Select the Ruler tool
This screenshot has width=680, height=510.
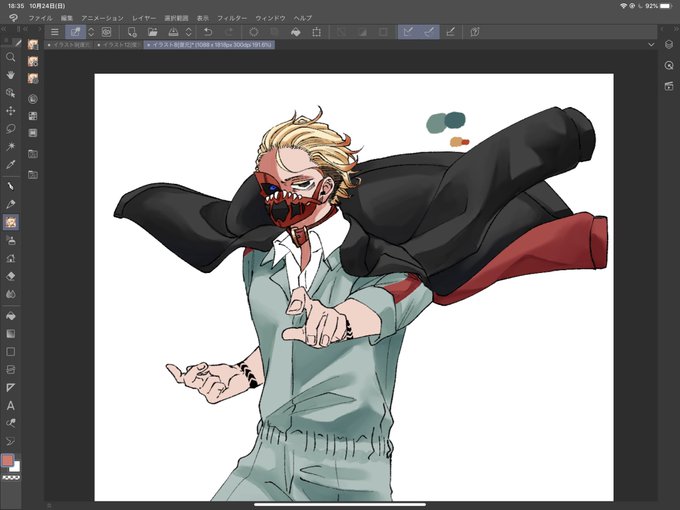[10, 387]
